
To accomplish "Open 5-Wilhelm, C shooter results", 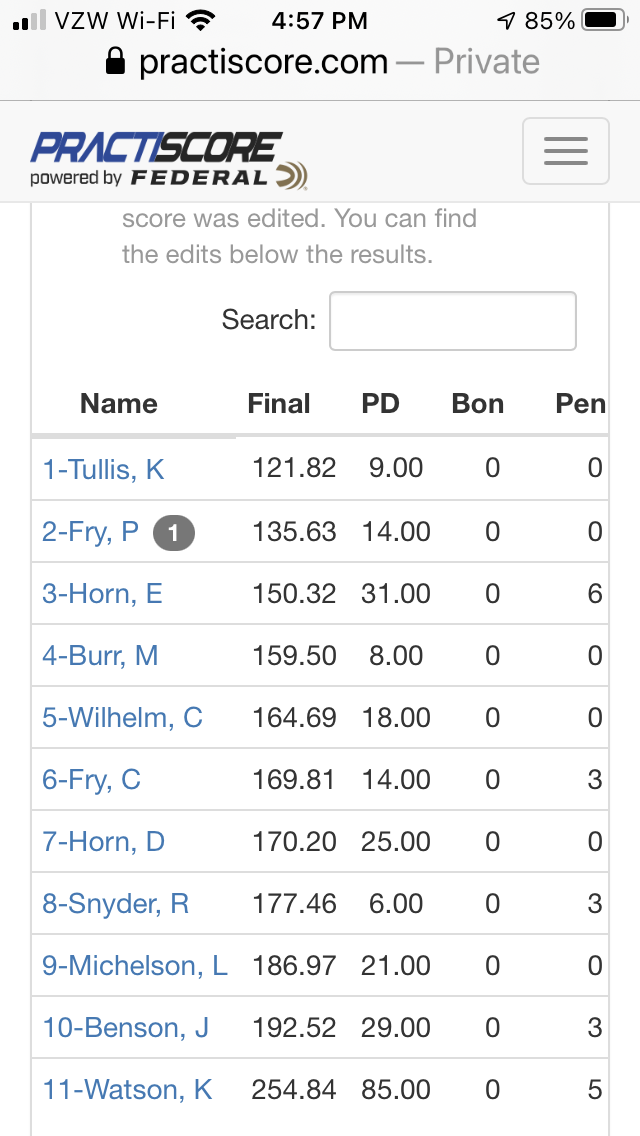I will tap(122, 718).
